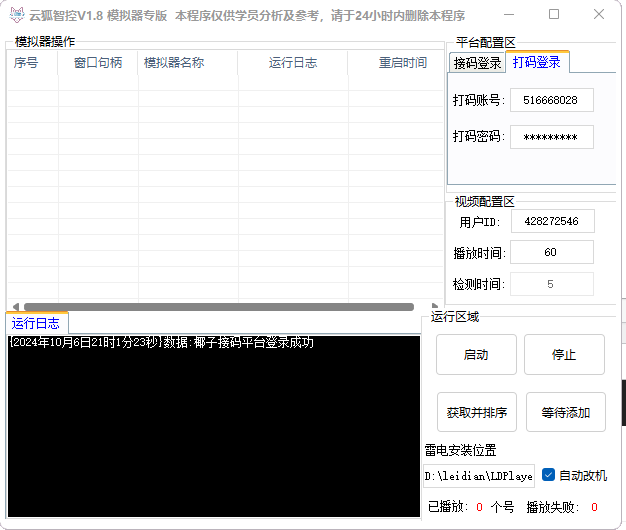Click the 用户ID input field
The image size is (626, 530).
tap(552, 221)
